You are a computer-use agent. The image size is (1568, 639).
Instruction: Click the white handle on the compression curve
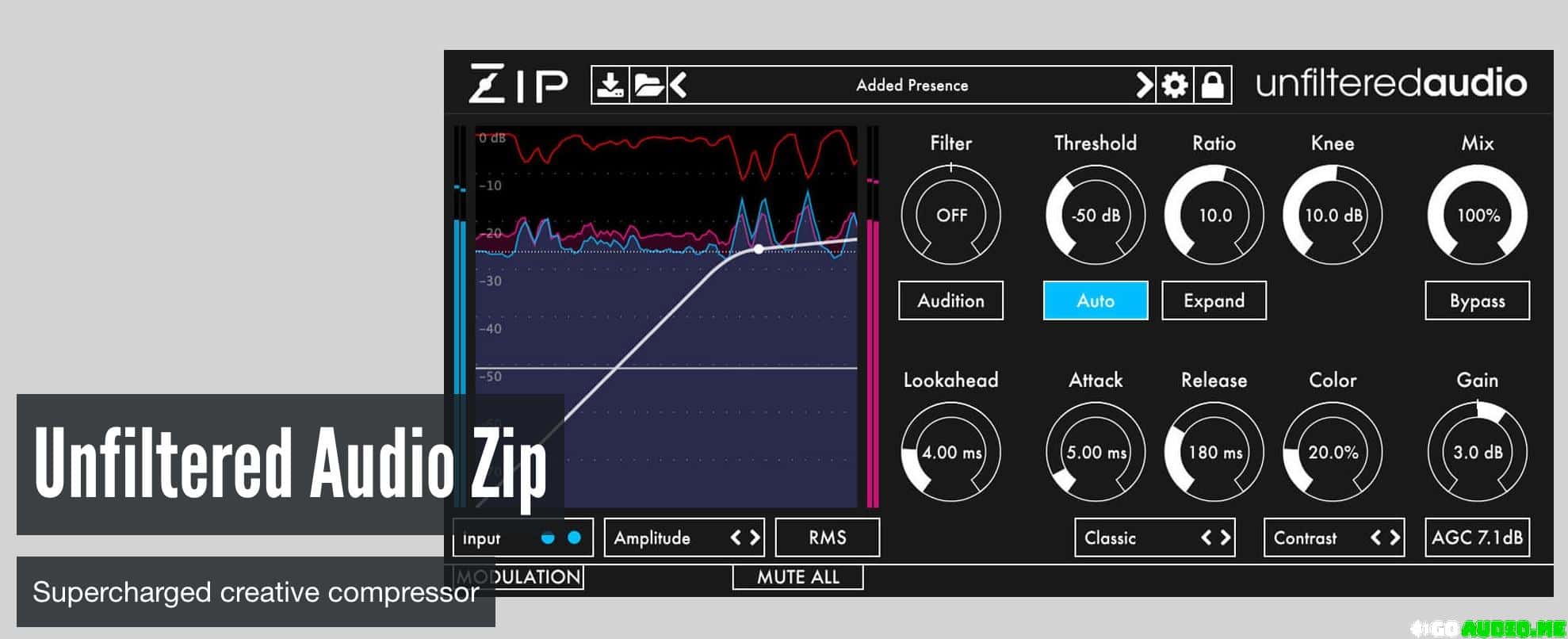[759, 249]
